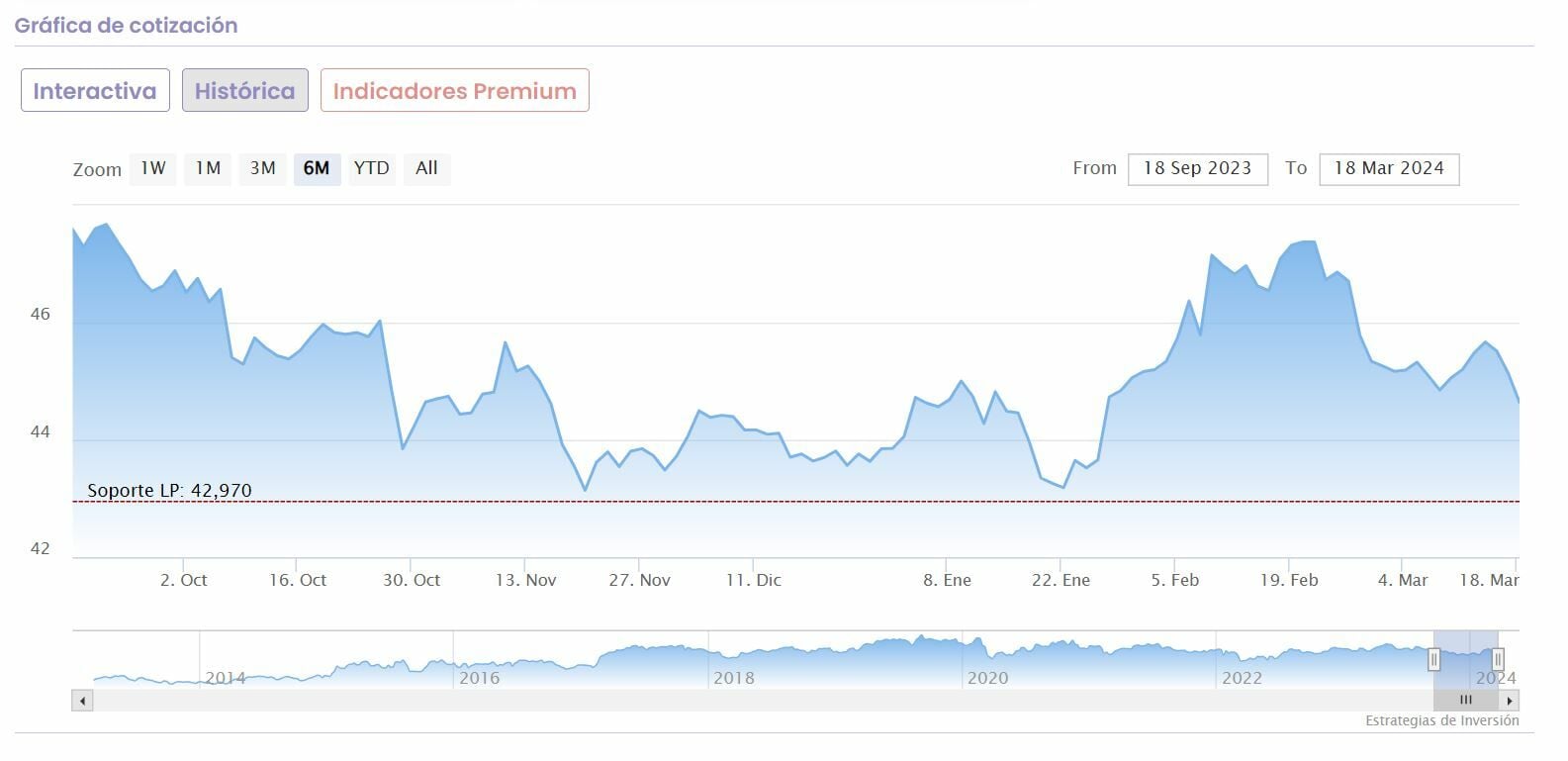Click the left navigator range handle
Image resolution: width=1568 pixels, height=761 pixels.
pyautogui.click(x=1433, y=659)
